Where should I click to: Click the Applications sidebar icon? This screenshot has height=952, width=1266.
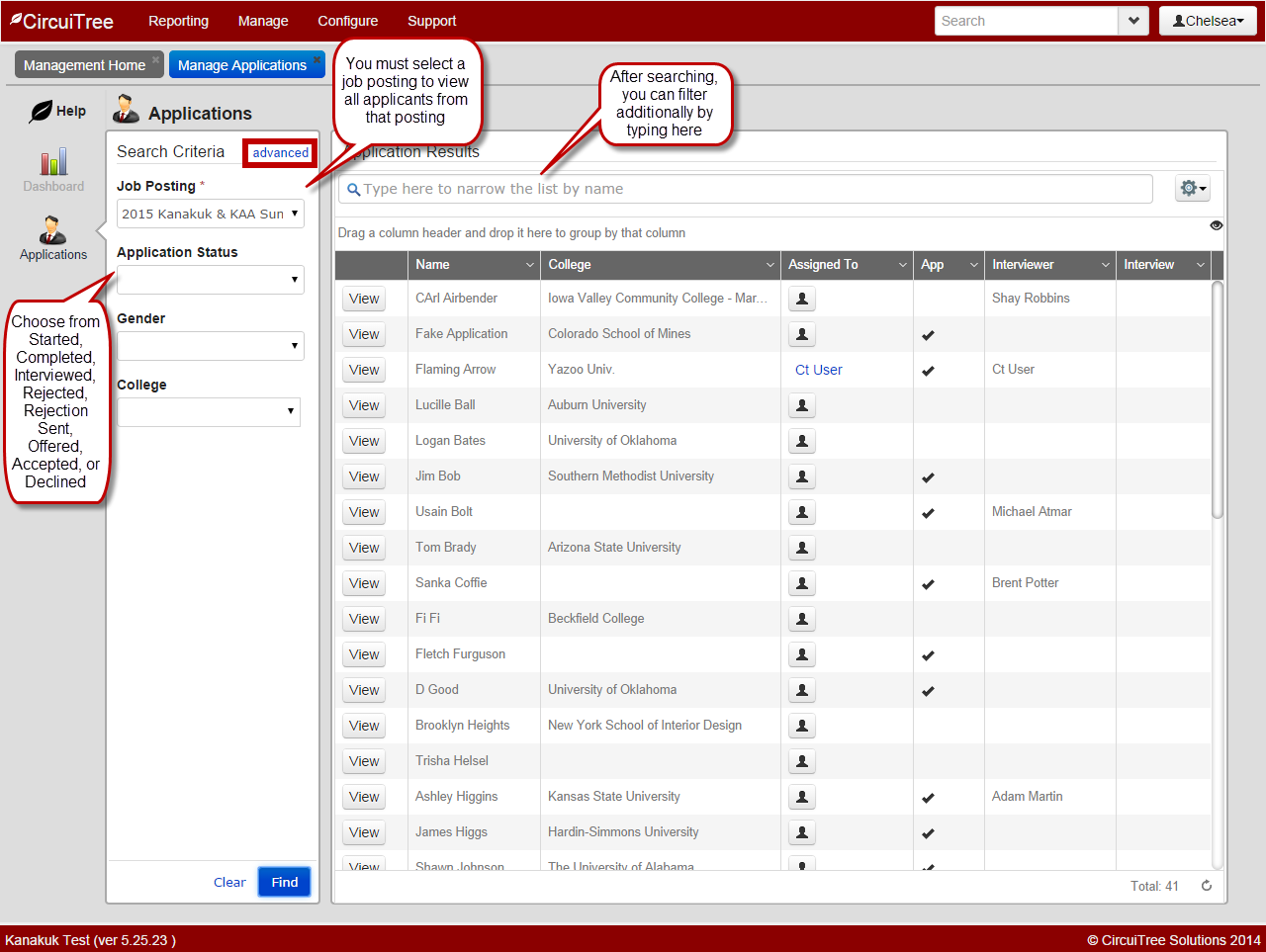click(53, 238)
